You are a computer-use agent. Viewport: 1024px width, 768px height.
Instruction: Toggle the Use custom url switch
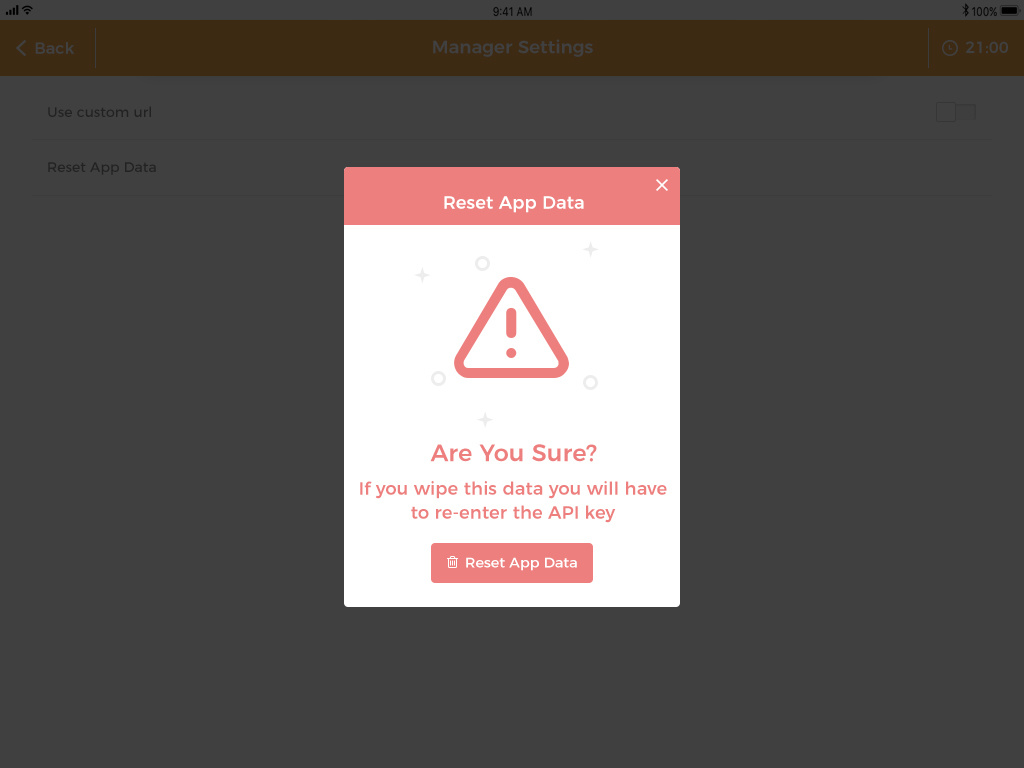click(x=955, y=112)
